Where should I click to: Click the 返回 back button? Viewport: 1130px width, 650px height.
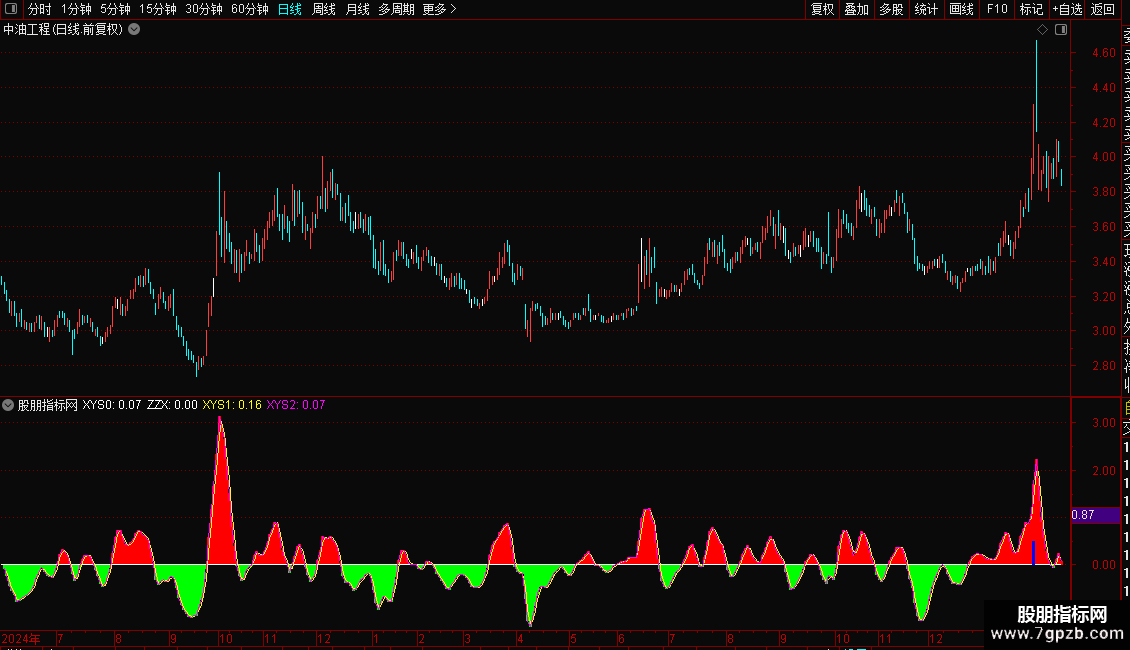coord(1103,9)
